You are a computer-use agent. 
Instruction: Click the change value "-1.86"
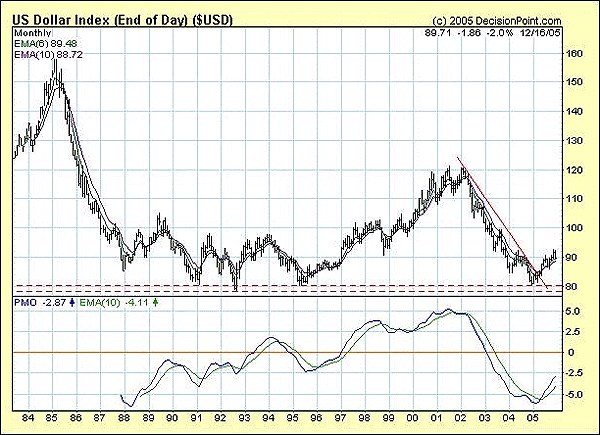click(x=469, y=33)
